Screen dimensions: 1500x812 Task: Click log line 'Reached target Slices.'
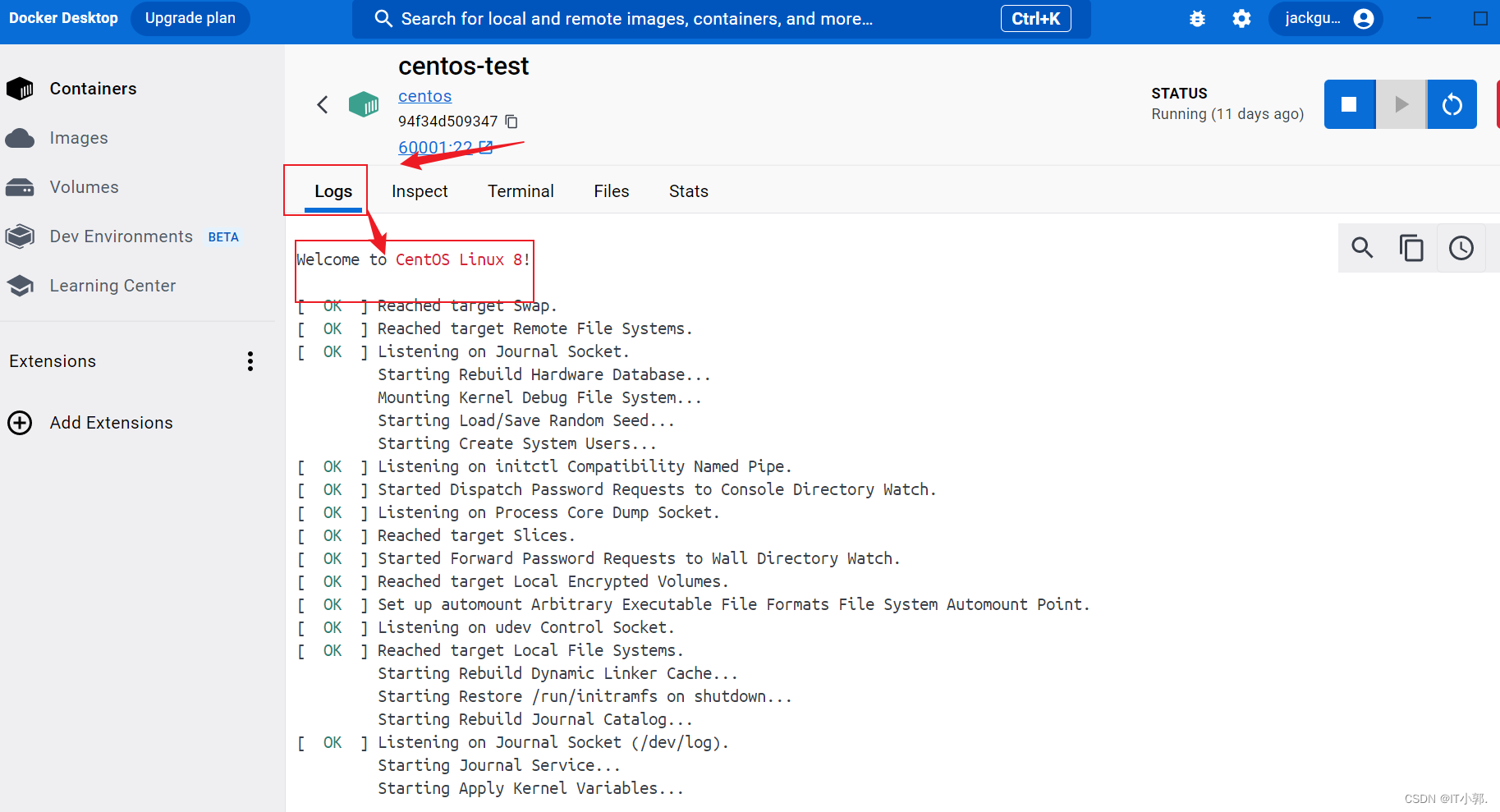click(x=476, y=535)
